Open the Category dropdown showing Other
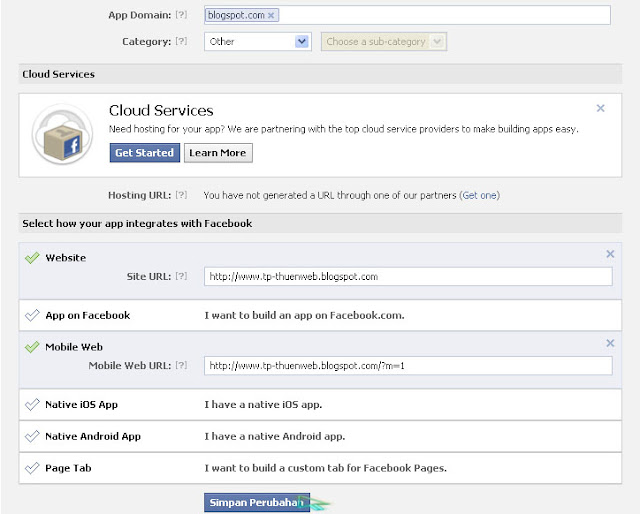The height and width of the screenshot is (514, 640). coord(258,42)
